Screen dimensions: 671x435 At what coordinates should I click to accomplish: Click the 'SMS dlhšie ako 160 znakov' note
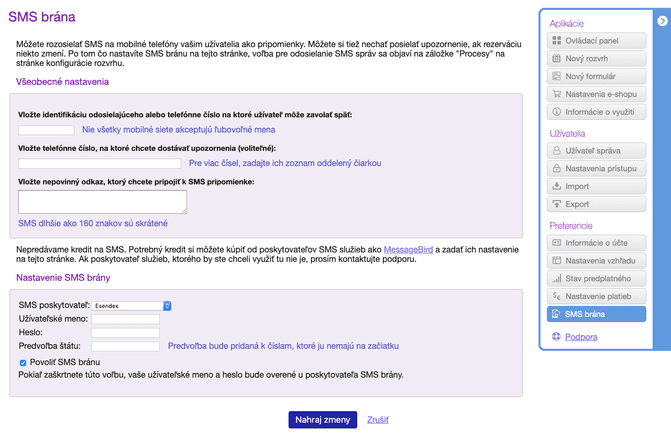[93, 223]
